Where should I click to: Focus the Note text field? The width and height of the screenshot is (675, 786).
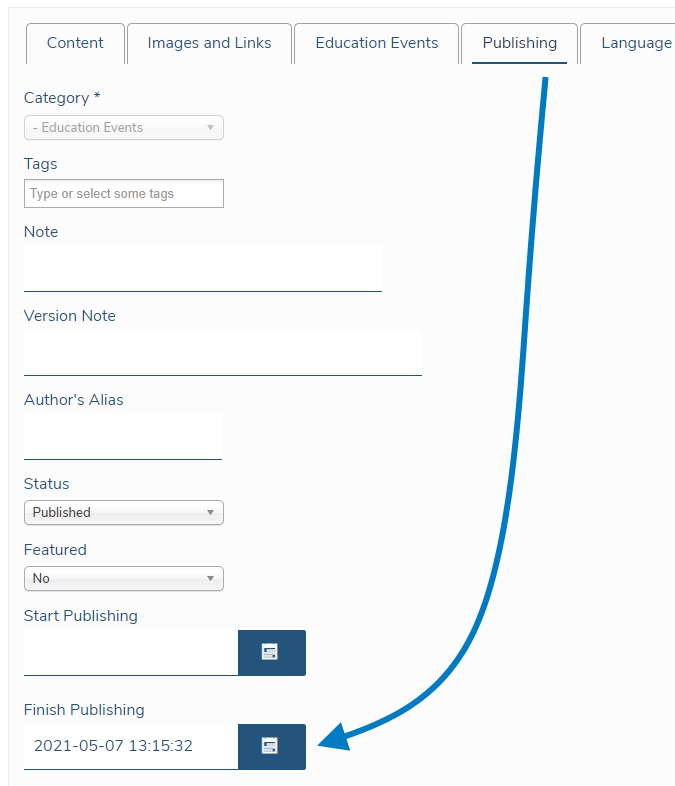pyautogui.click(x=203, y=268)
